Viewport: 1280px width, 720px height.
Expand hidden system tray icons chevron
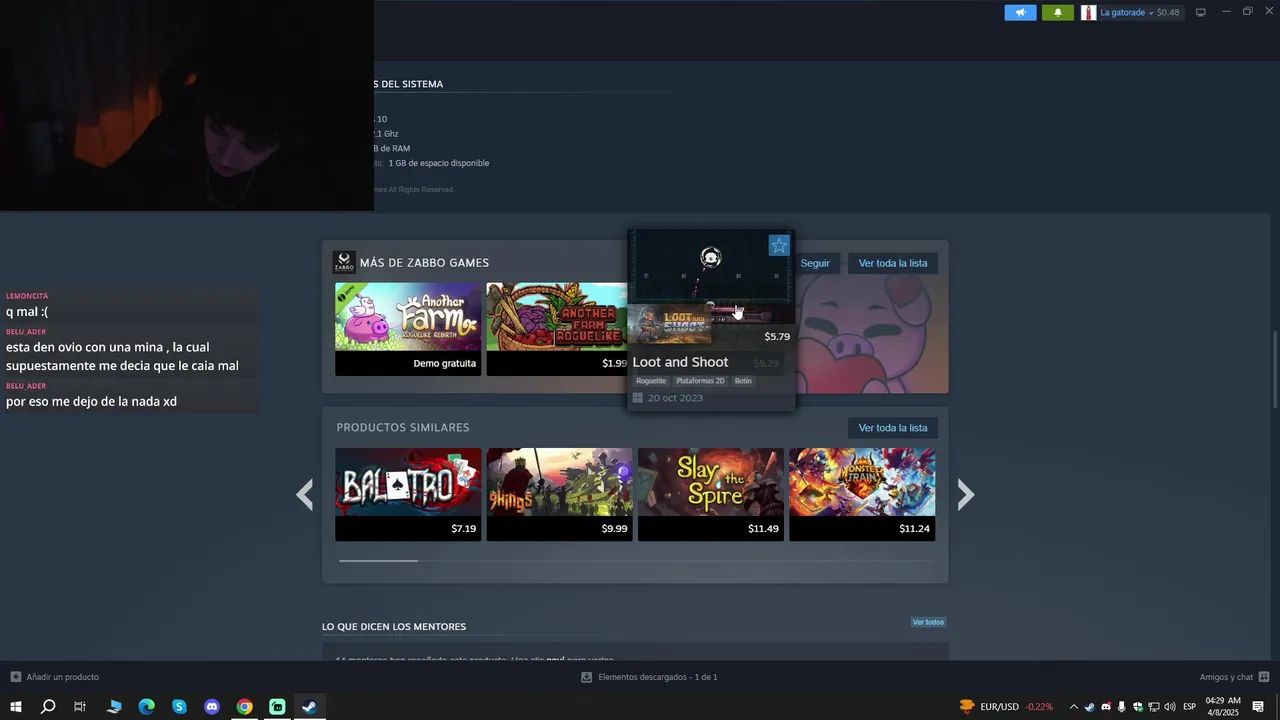coord(1074,707)
